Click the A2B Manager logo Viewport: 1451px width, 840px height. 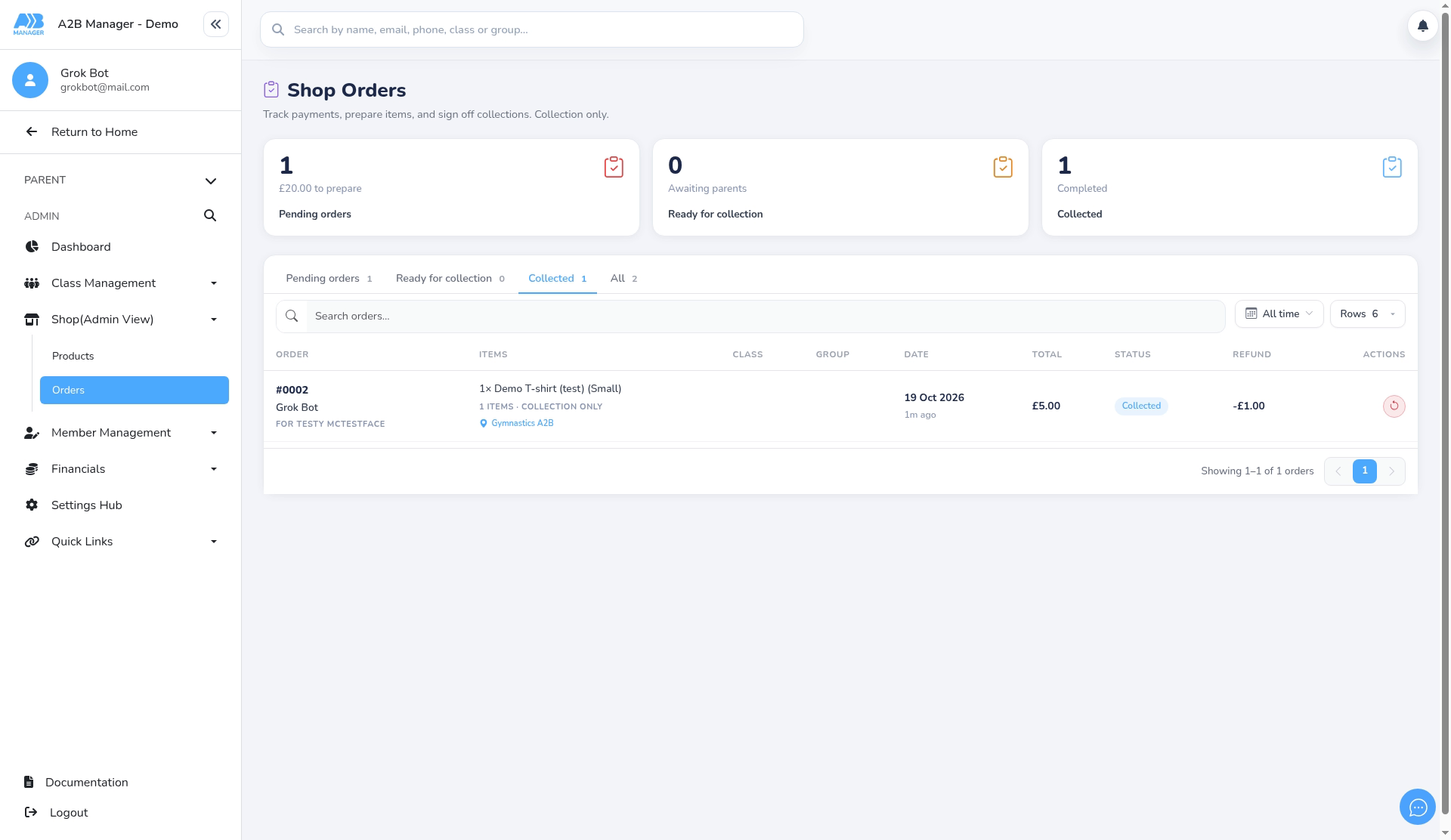coord(29,24)
